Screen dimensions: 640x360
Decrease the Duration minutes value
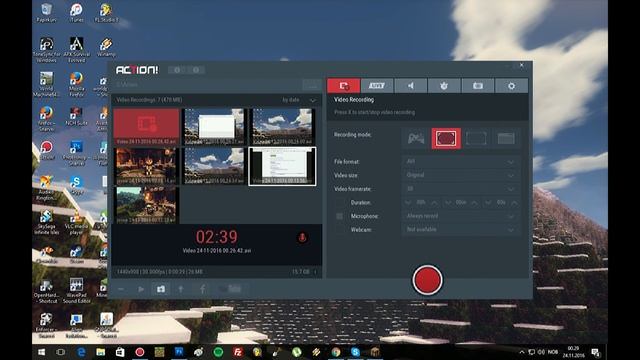pos(448,202)
